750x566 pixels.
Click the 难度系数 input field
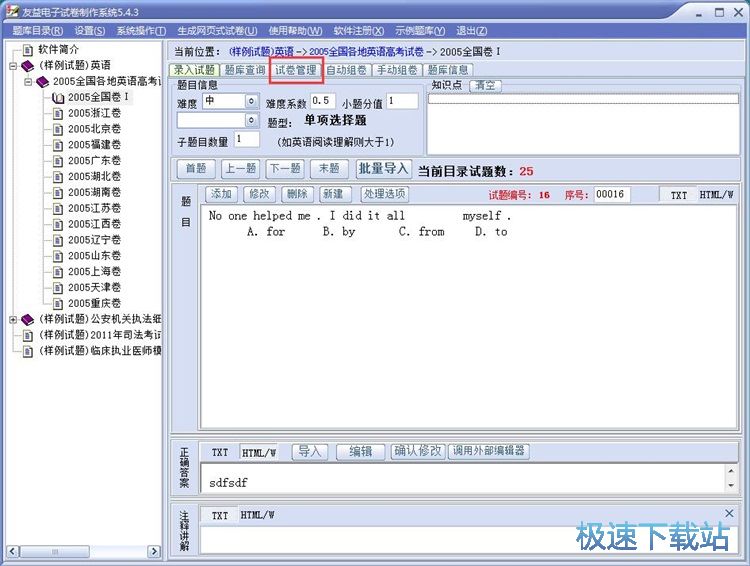click(322, 101)
